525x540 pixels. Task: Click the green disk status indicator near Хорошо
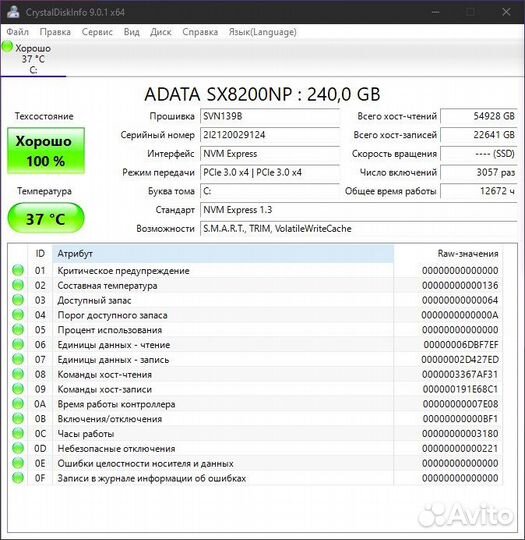pyautogui.click(x=7, y=47)
